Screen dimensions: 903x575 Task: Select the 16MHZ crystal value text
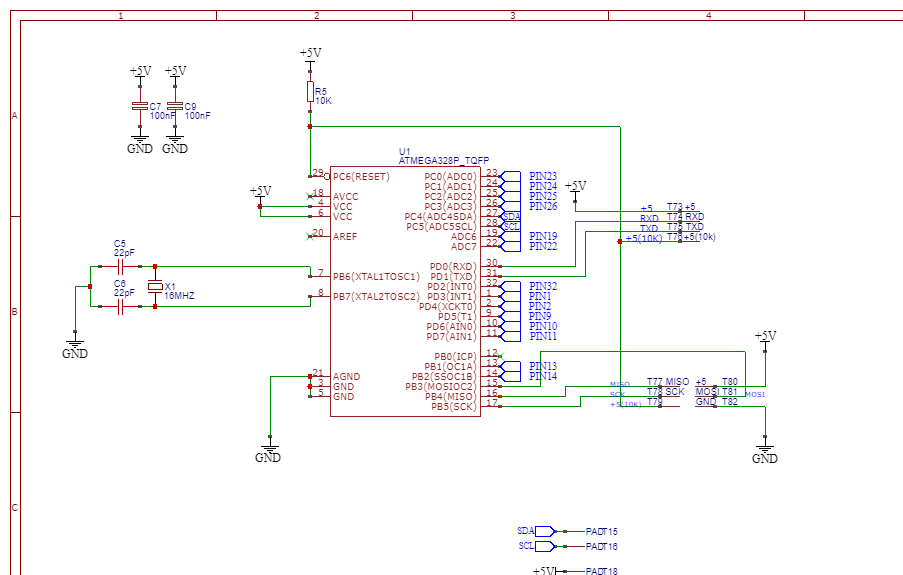[x=180, y=296]
